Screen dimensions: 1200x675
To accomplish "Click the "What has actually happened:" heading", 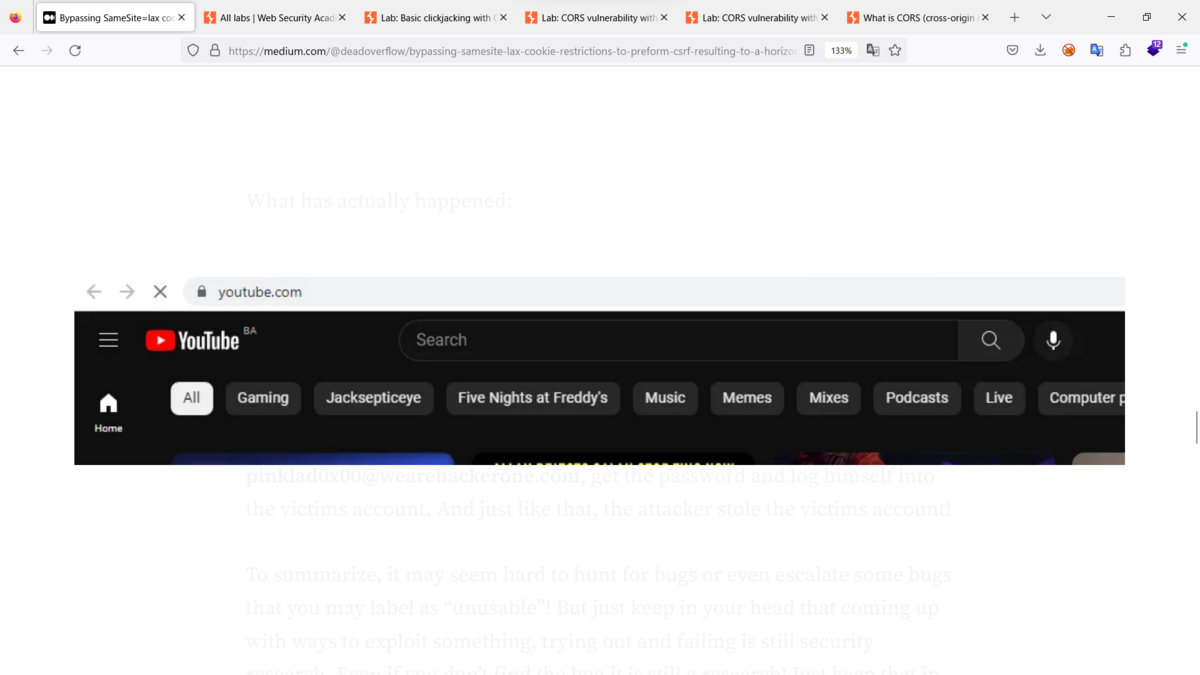I will point(379,201).
